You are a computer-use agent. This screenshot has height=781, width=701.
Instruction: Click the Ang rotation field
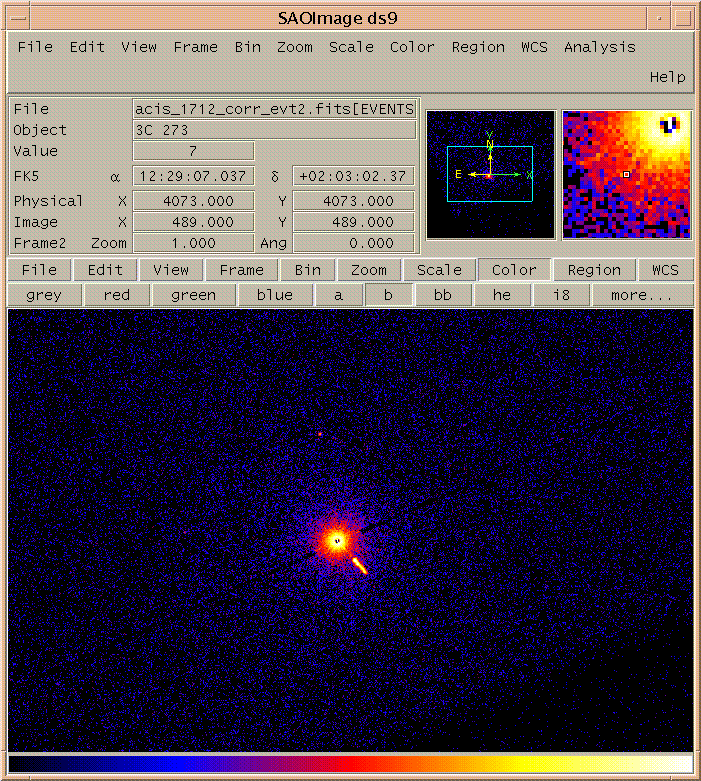[353, 243]
